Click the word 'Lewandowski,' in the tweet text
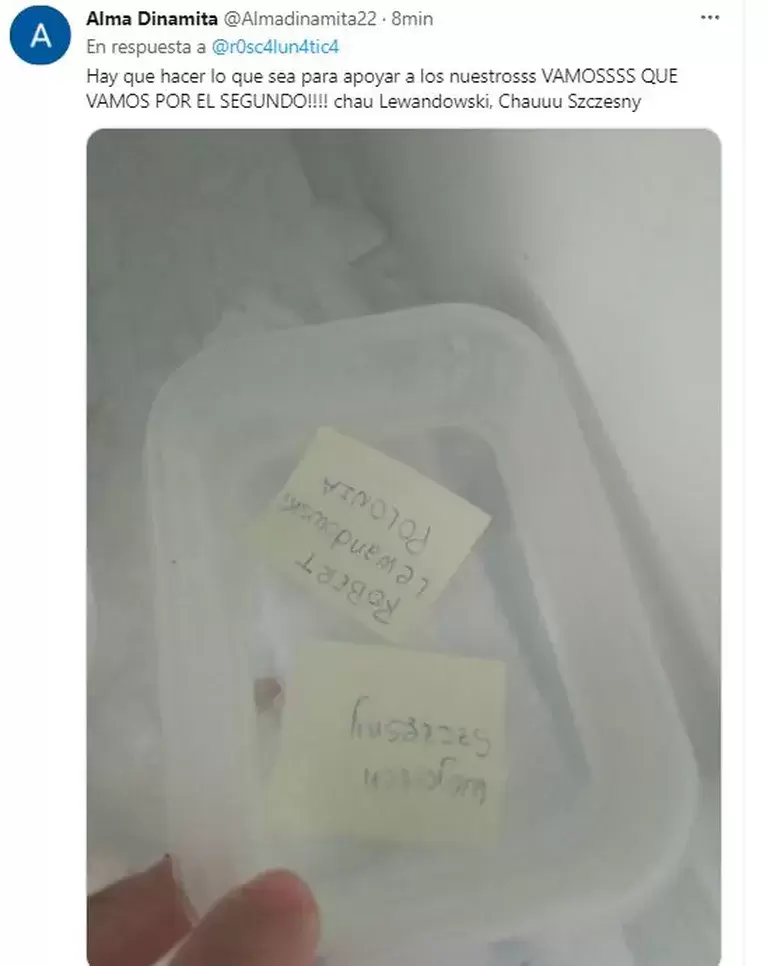 coord(434,101)
